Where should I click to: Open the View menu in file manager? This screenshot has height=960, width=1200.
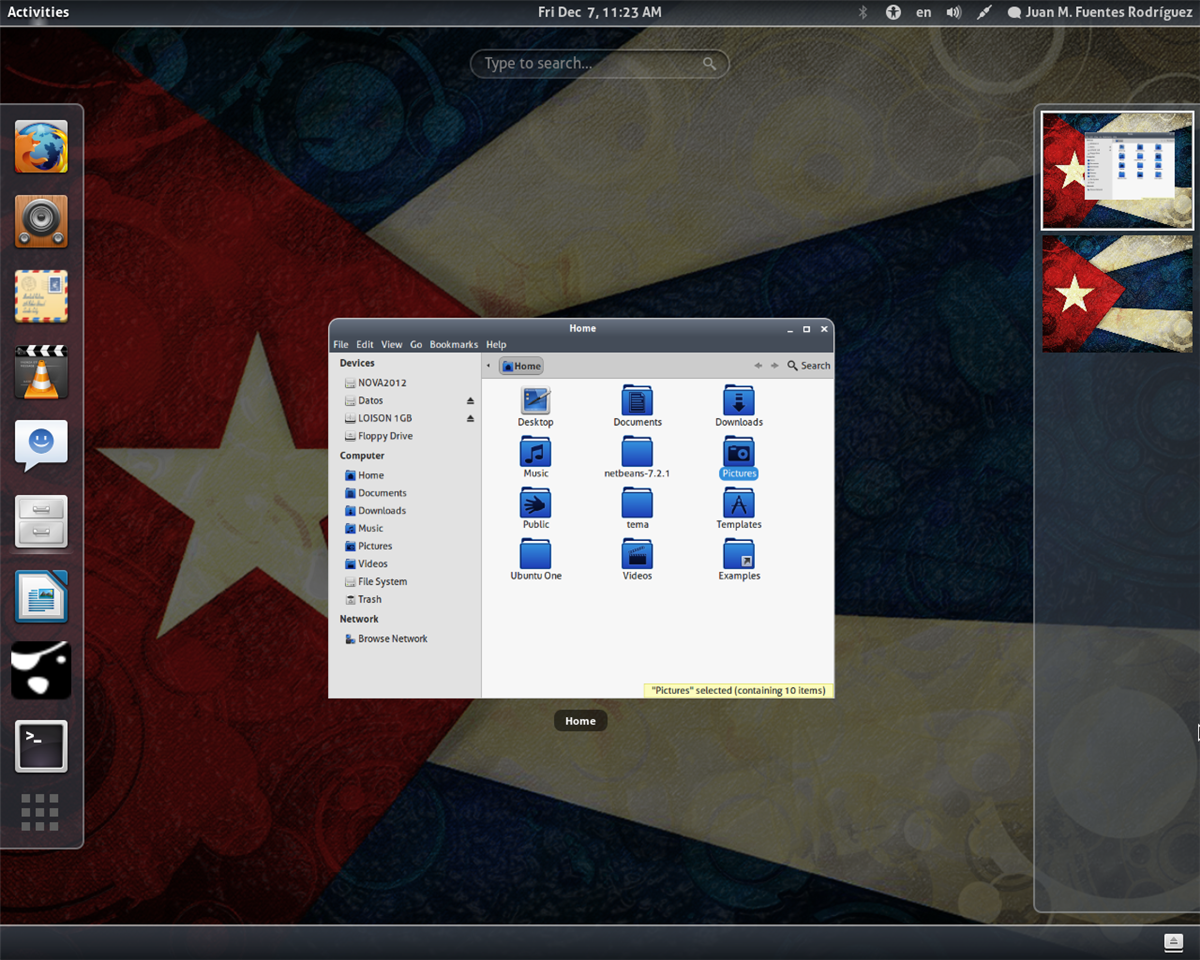pyautogui.click(x=391, y=345)
